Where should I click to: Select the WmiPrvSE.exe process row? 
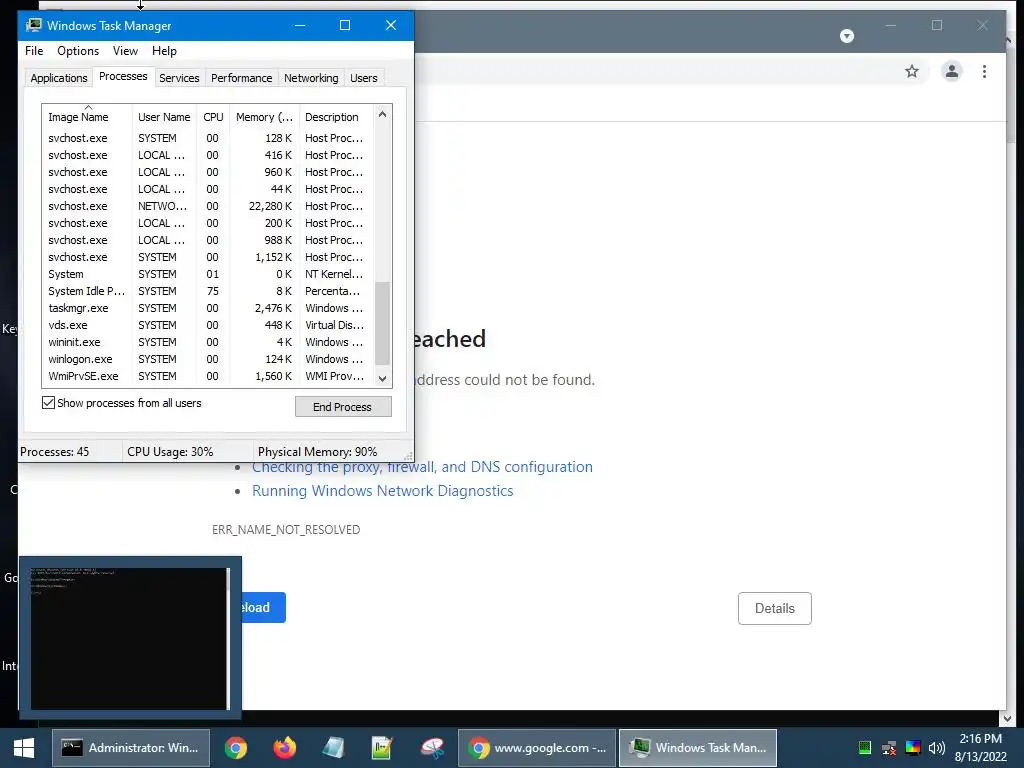click(x=208, y=376)
